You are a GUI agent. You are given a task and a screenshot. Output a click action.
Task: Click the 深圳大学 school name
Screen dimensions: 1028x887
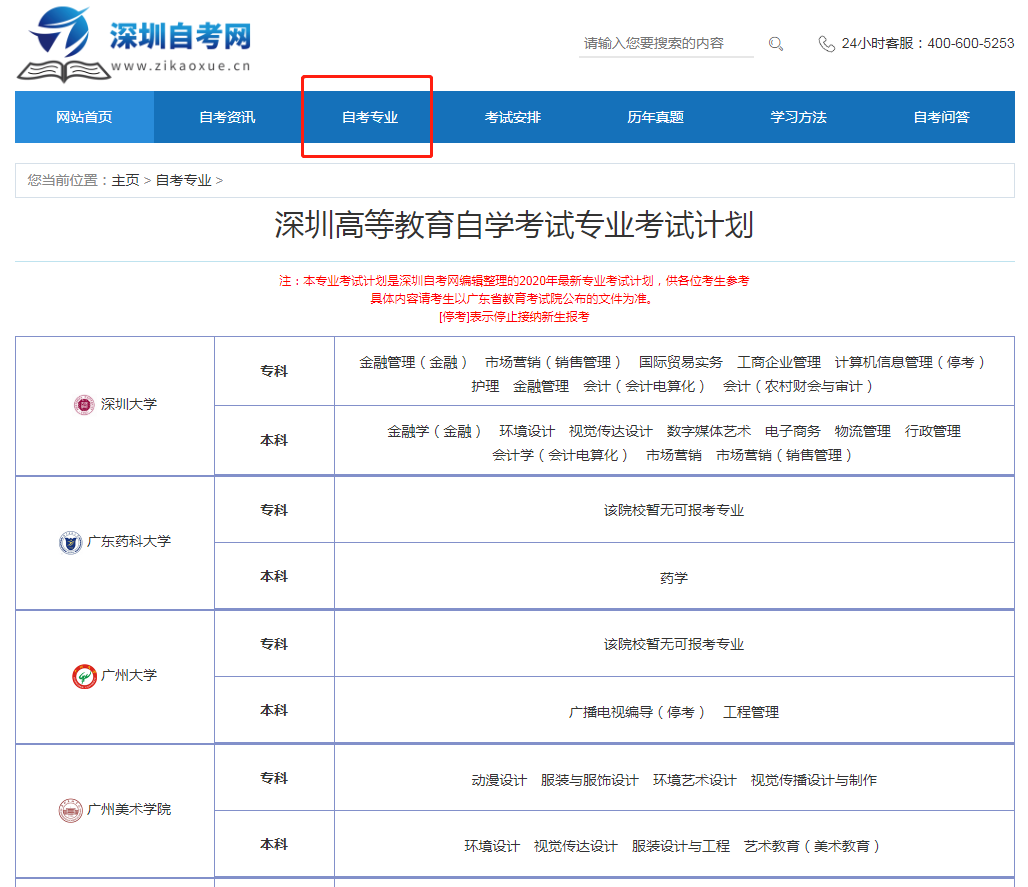[x=129, y=404]
